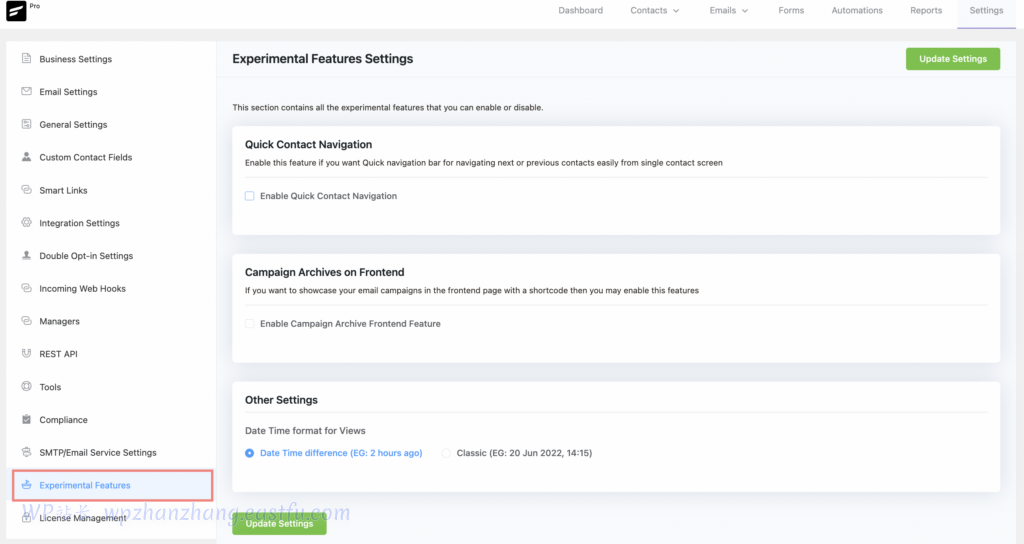The height and width of the screenshot is (544, 1024).
Task: Open SMTP/Email Service Settings page
Action: [x=98, y=453]
